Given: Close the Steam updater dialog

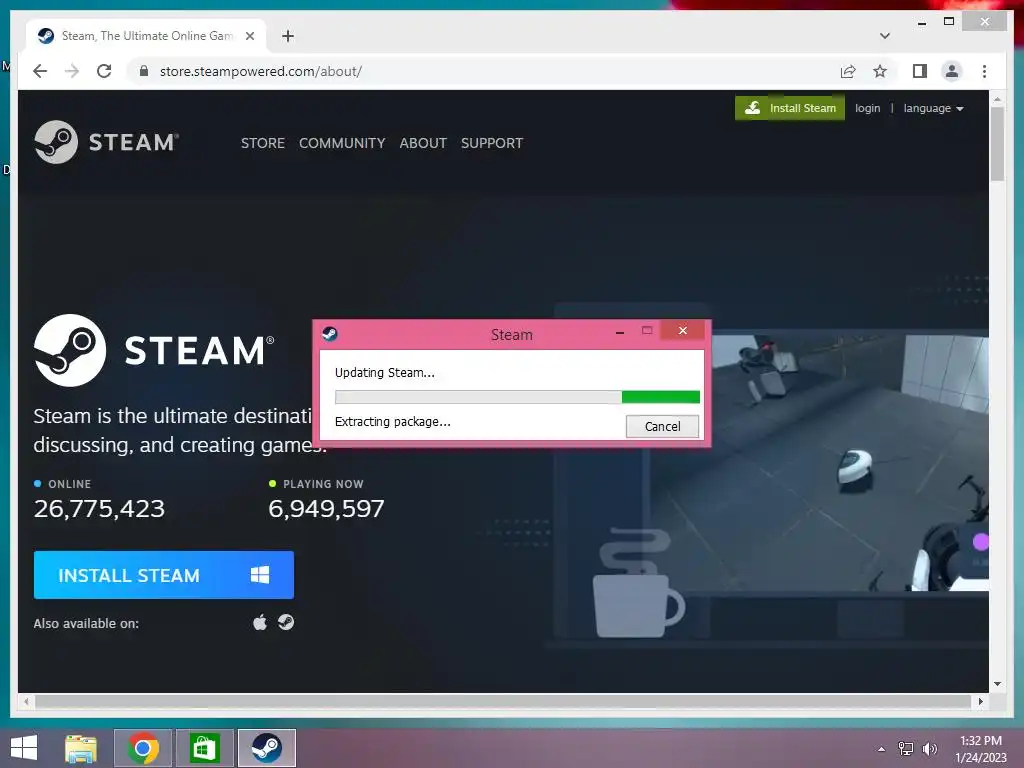Looking at the screenshot, I should pyautogui.click(x=682, y=330).
